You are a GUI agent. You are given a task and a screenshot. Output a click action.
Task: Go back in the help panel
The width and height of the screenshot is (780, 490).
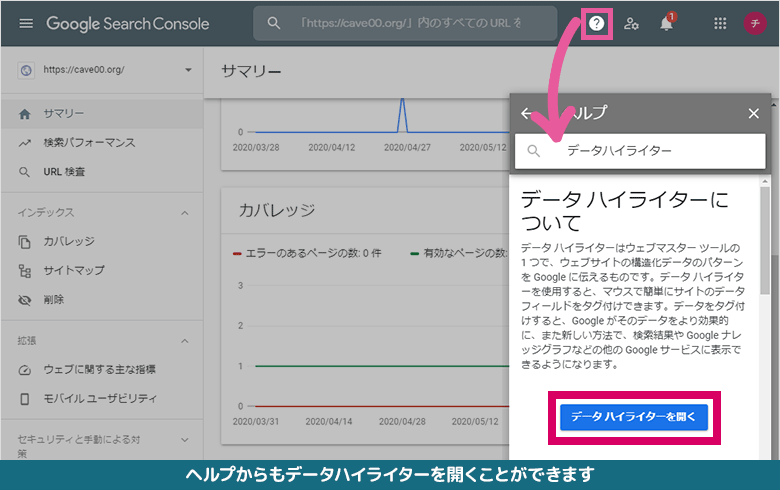coord(527,113)
